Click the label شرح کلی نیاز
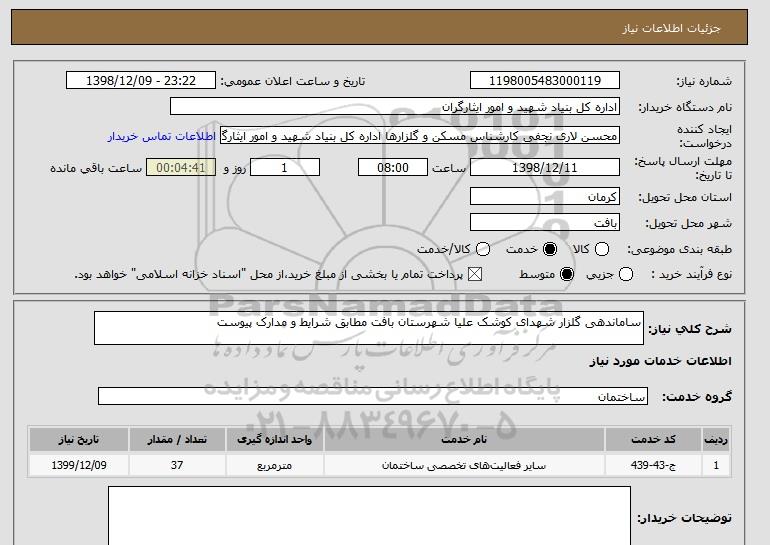This screenshot has height=545, width=770. 690,329
